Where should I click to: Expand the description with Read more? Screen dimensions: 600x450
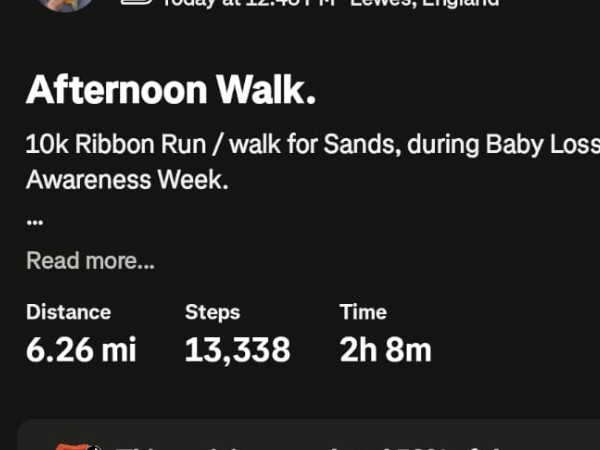tap(90, 261)
